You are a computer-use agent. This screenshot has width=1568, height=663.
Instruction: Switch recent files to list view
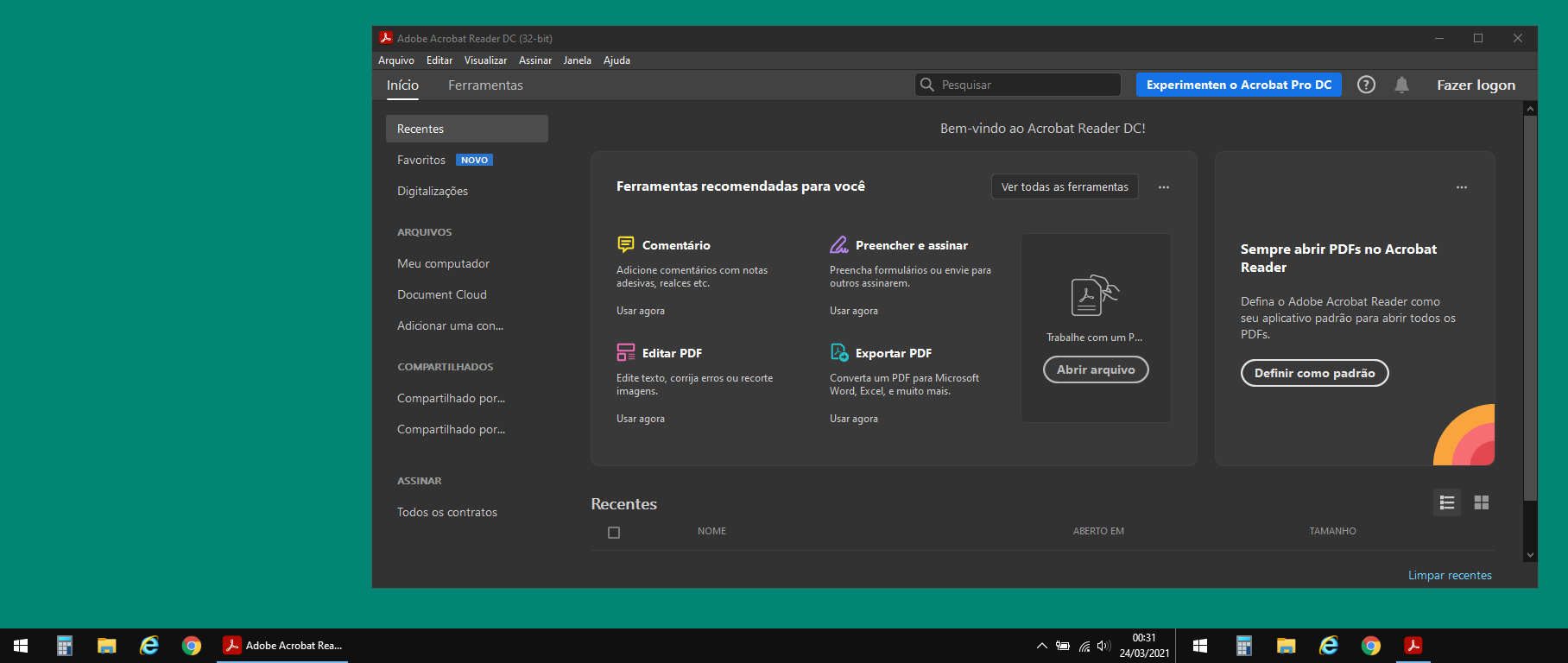pyautogui.click(x=1447, y=502)
